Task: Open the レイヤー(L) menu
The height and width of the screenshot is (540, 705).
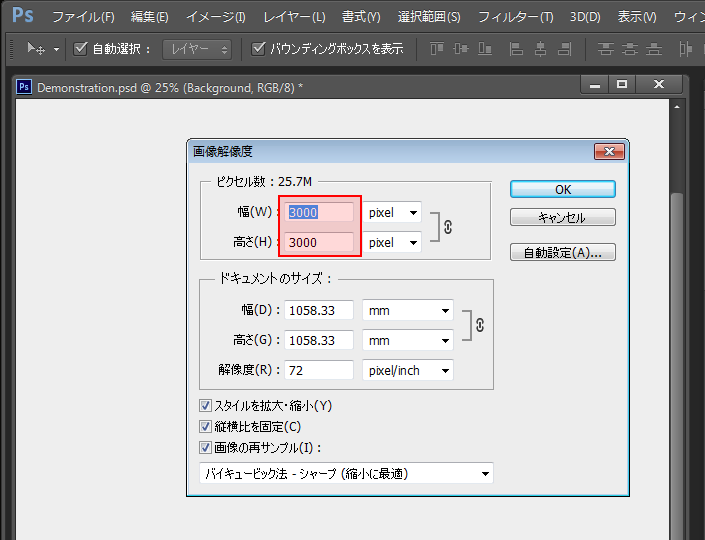Action: pyautogui.click(x=294, y=17)
